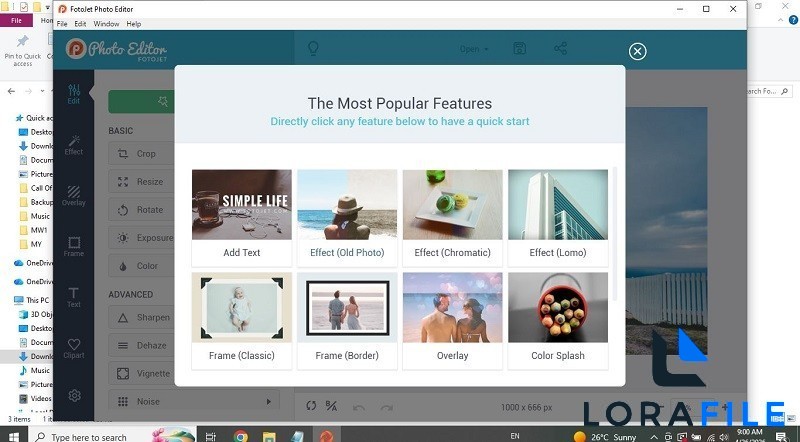Click the Task View taskbar icon
The height and width of the screenshot is (442, 800).
(x=210, y=436)
